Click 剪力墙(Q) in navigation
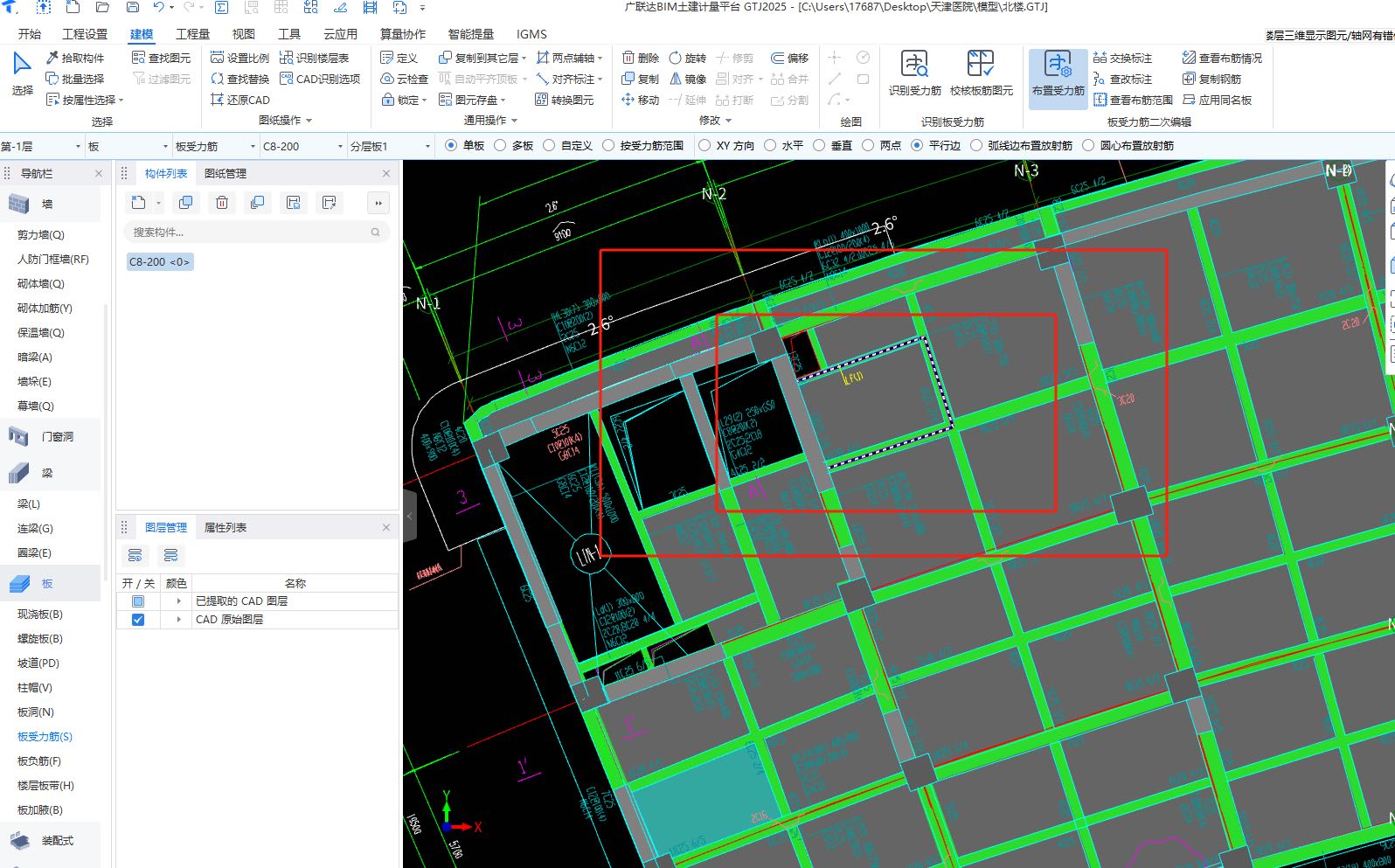This screenshot has width=1395, height=868. pos(41,234)
